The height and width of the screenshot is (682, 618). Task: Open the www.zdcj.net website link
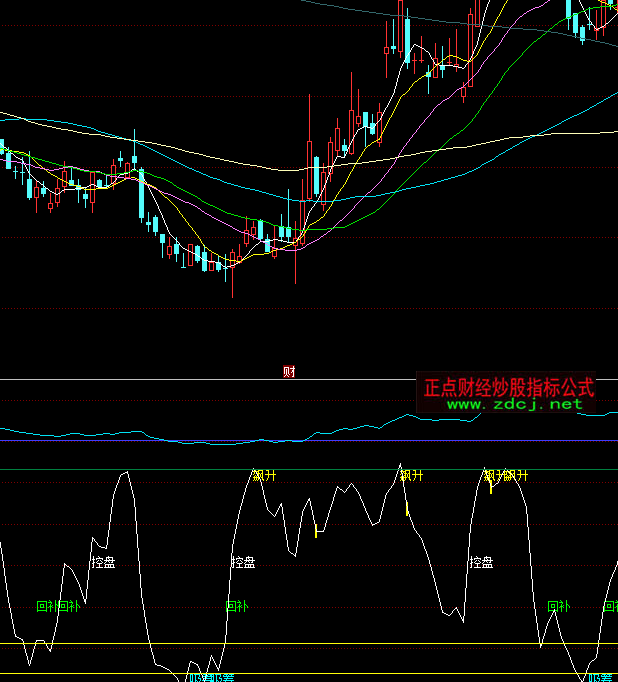point(514,404)
